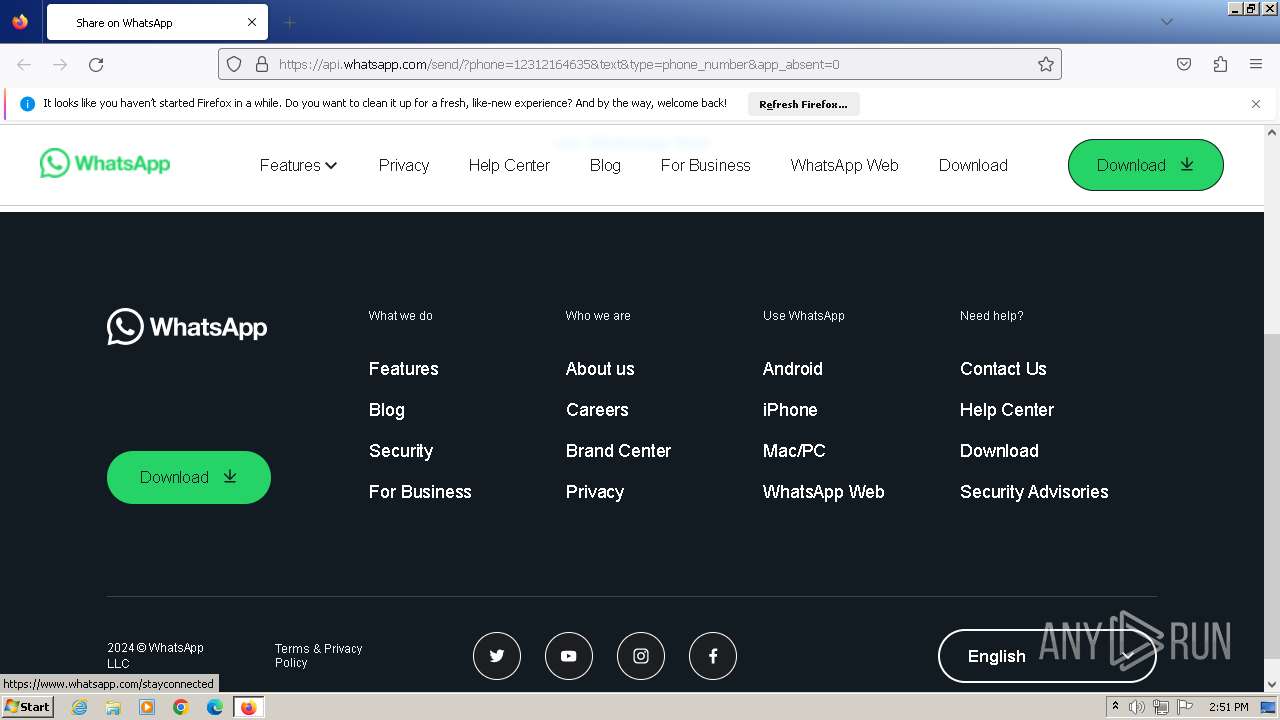
Task: Open a new browser tab
Action: (289, 22)
